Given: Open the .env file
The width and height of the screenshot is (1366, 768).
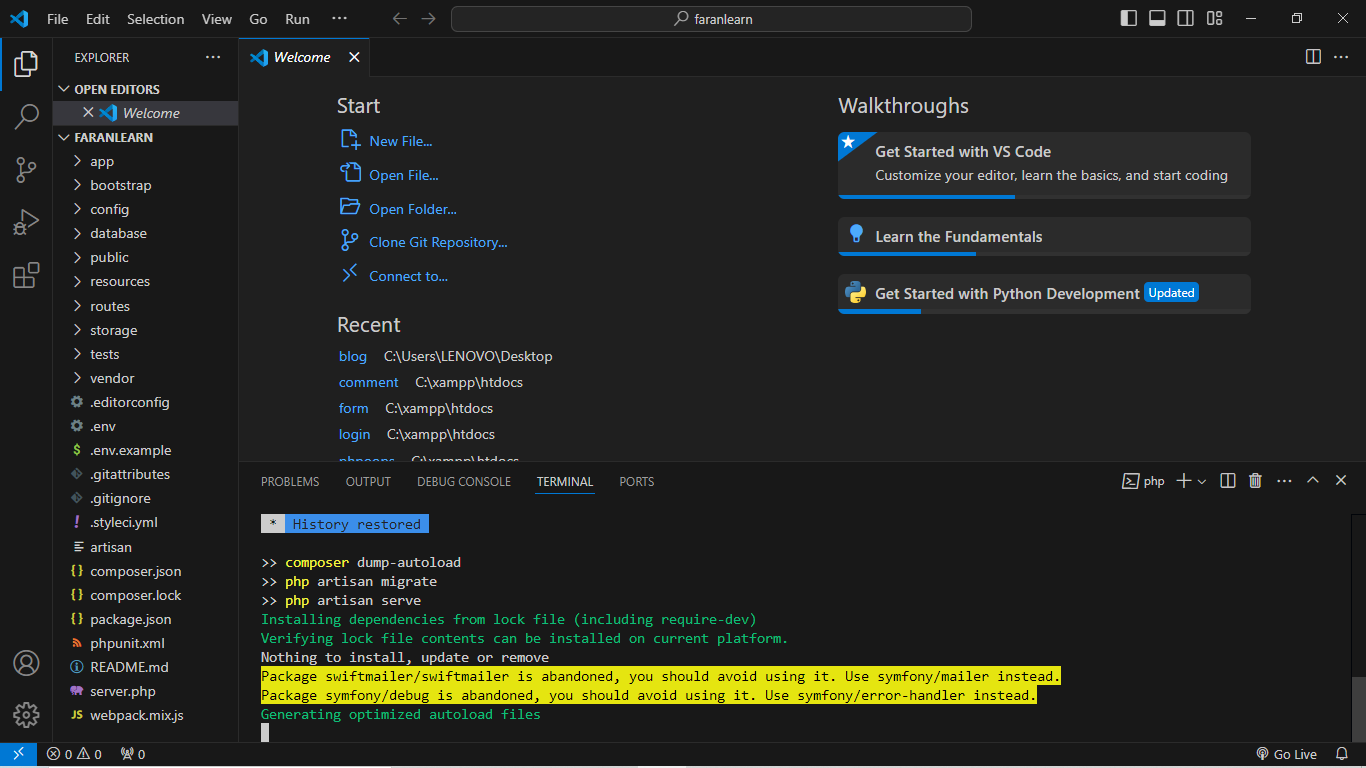Looking at the screenshot, I should click(x=145, y=426).
